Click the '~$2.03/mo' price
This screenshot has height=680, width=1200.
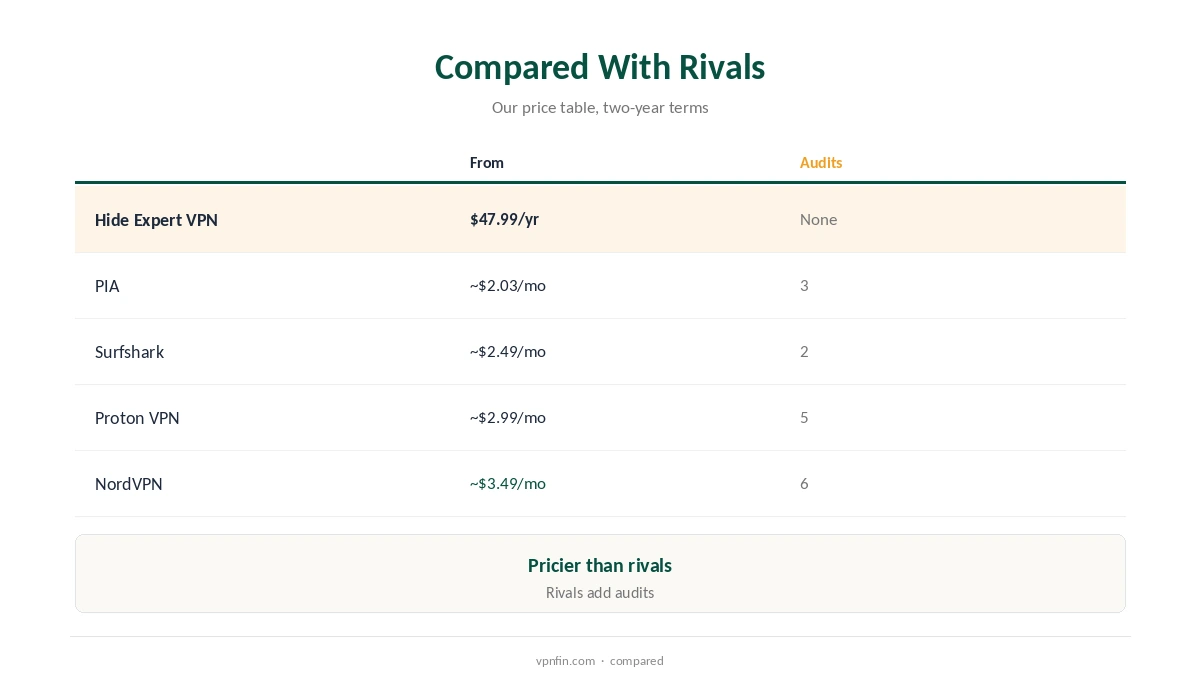pyautogui.click(x=508, y=285)
